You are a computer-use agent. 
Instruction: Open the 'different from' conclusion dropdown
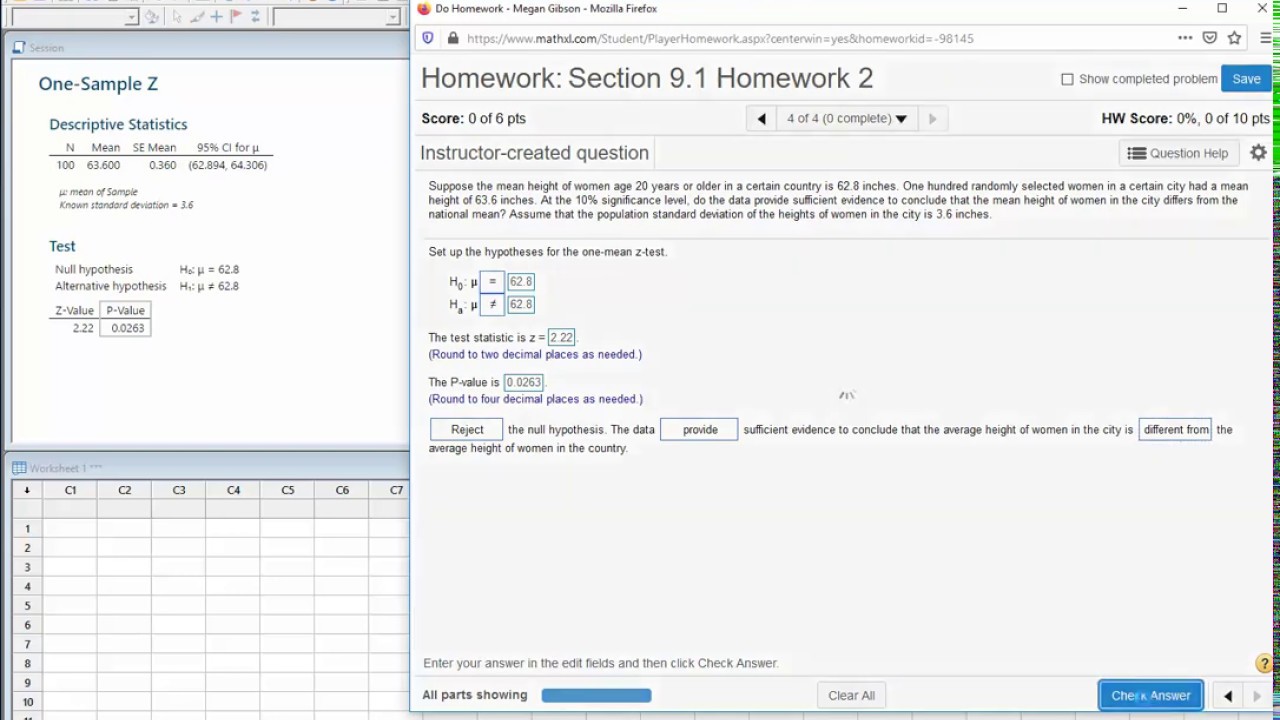[x=1175, y=429]
